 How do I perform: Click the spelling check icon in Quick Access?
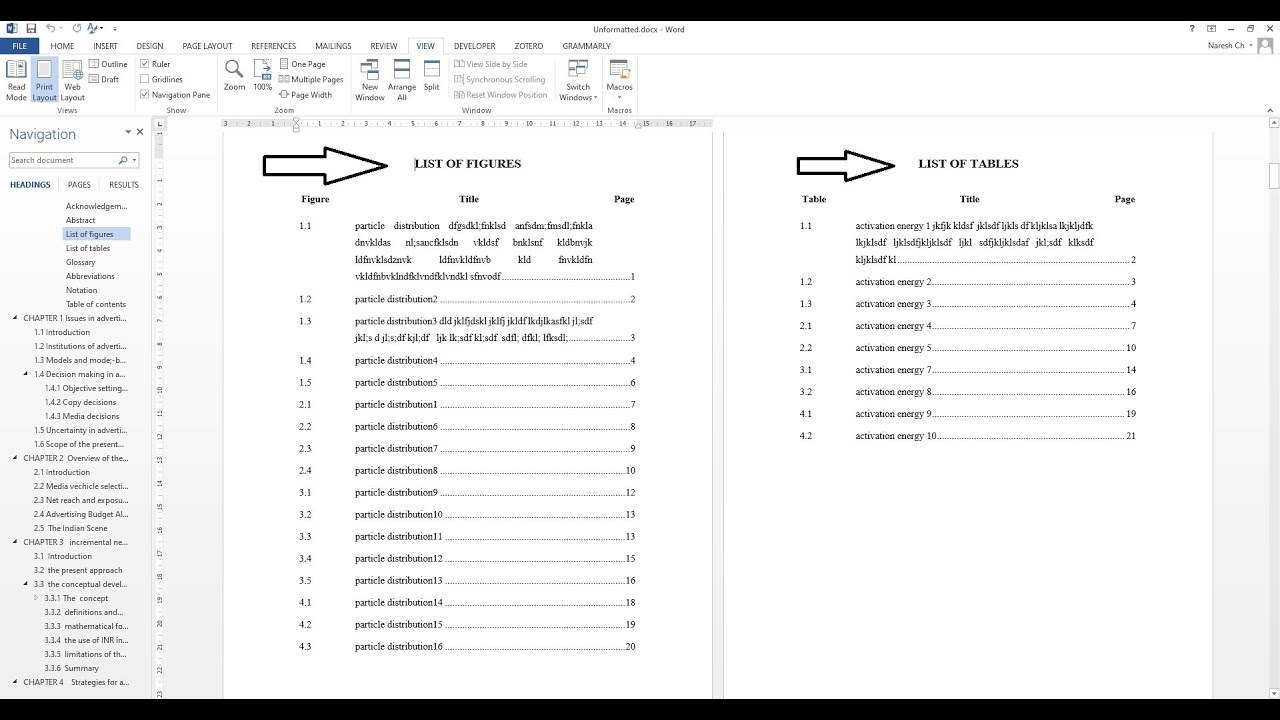coord(93,29)
